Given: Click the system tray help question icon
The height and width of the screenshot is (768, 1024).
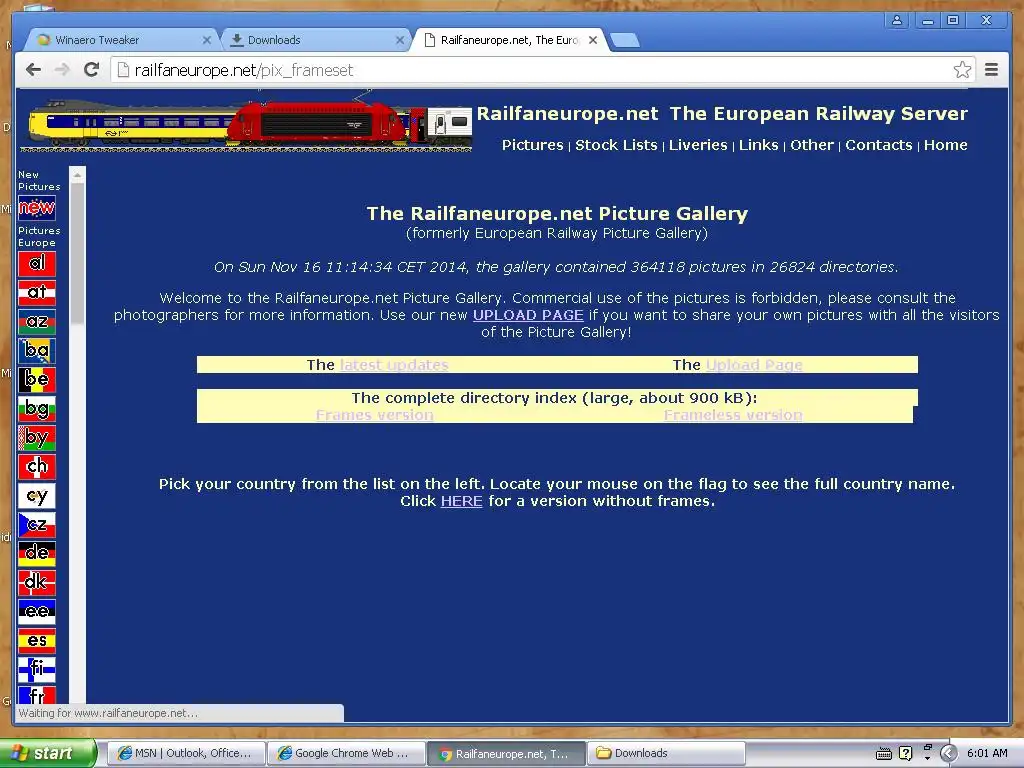Looking at the screenshot, I should (905, 754).
